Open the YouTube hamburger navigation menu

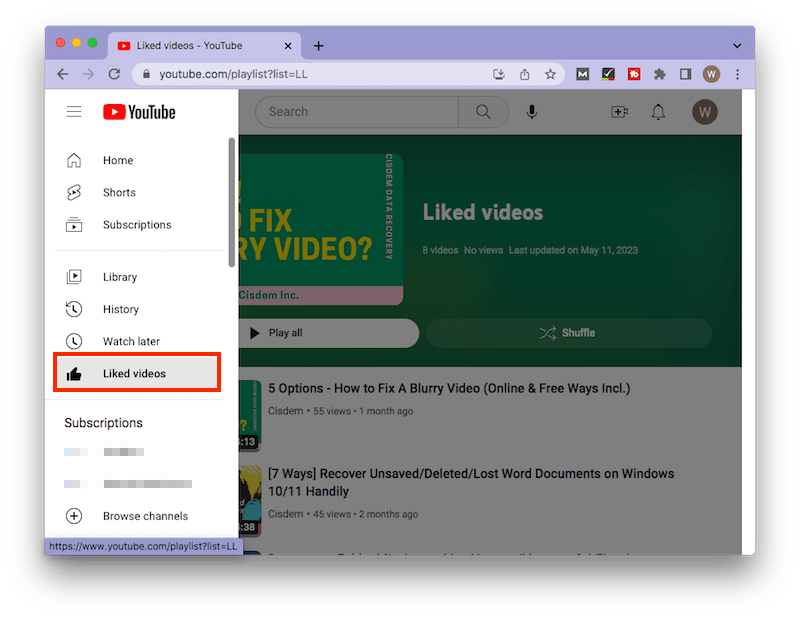(x=73, y=111)
